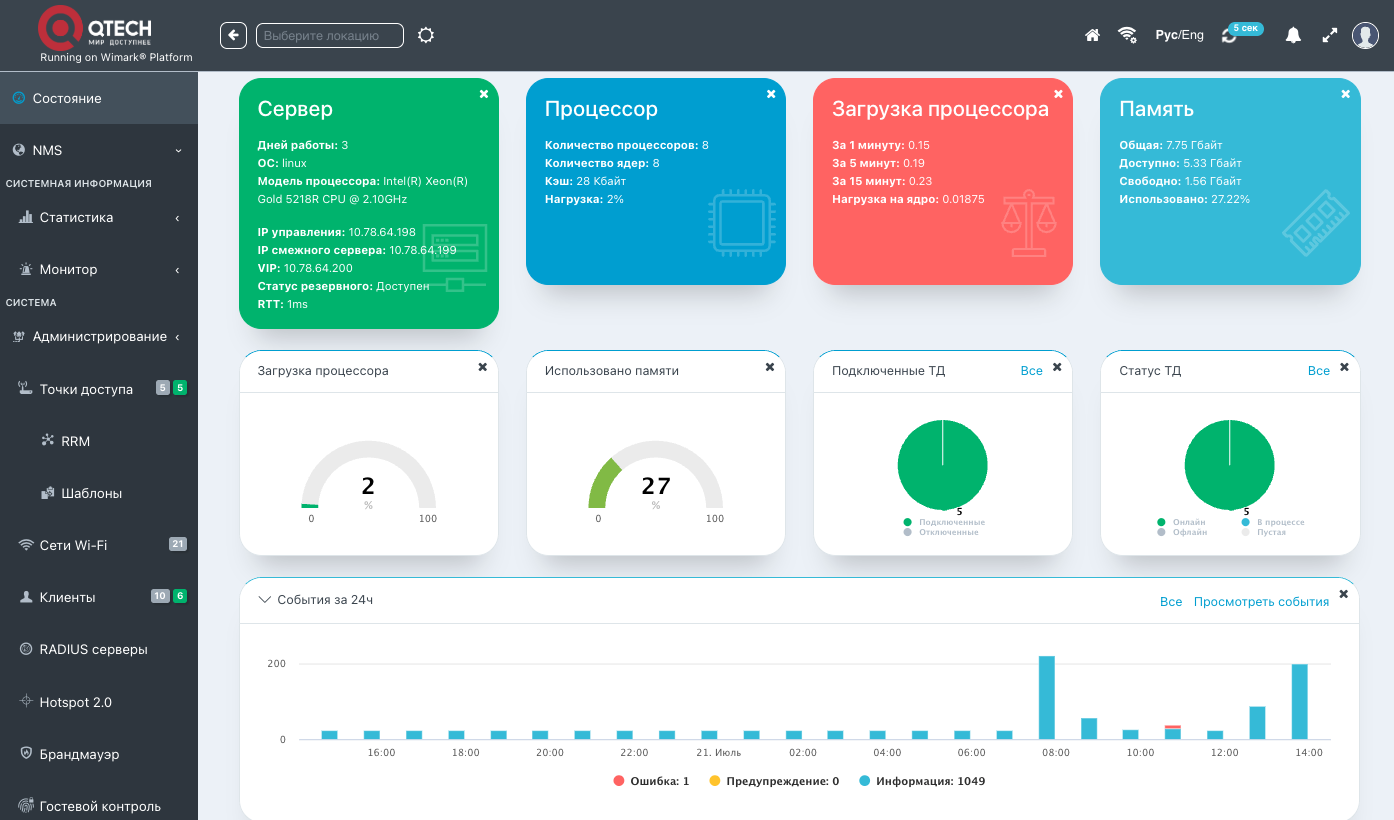Toggle the Информация series in chart legend
1394x820 pixels.
(x=921, y=781)
